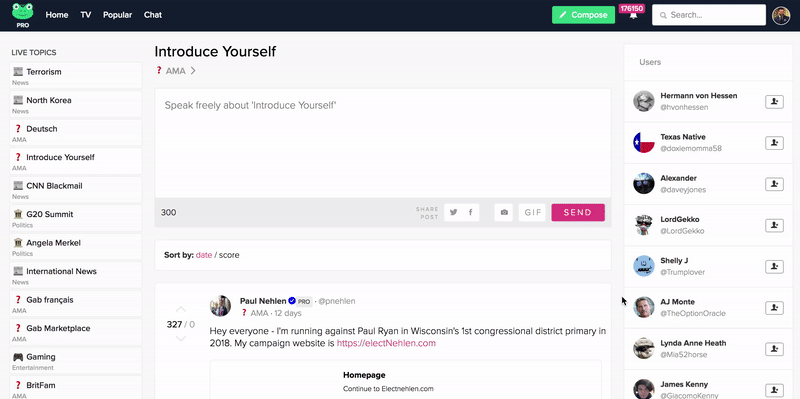Screen dimensions: 800x399
Task: Click the 176150 notification badge
Action: coord(632,8)
